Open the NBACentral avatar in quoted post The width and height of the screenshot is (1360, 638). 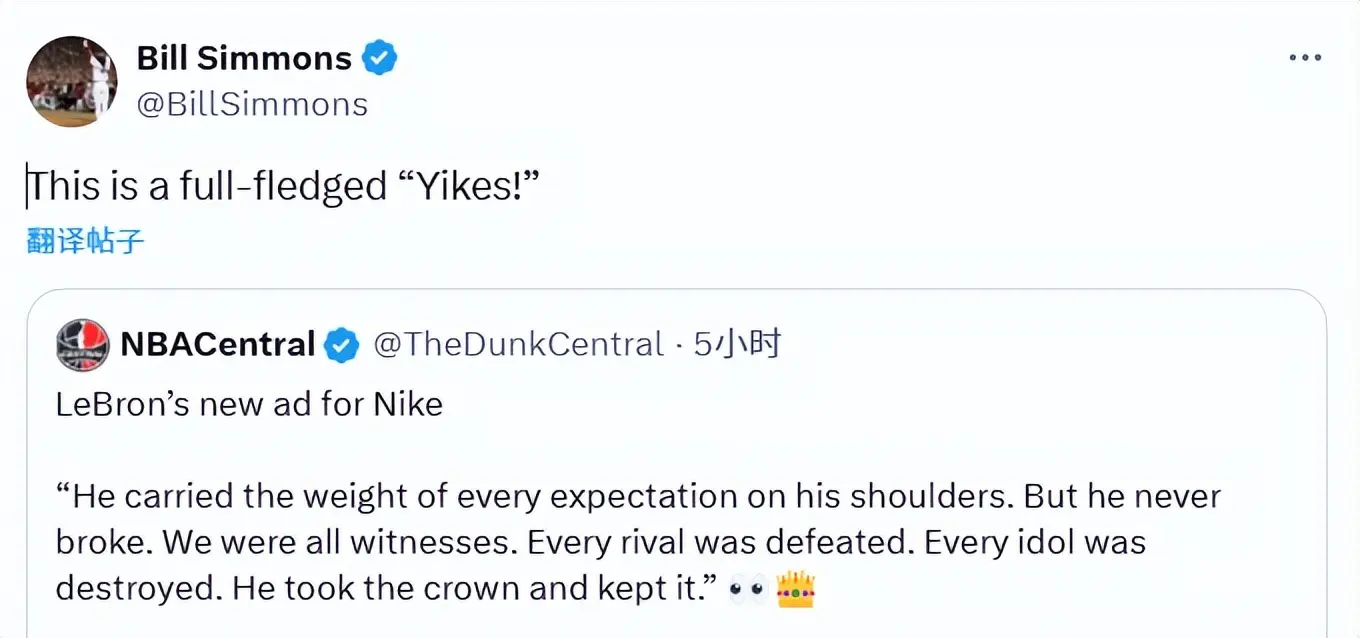pyautogui.click(x=83, y=345)
